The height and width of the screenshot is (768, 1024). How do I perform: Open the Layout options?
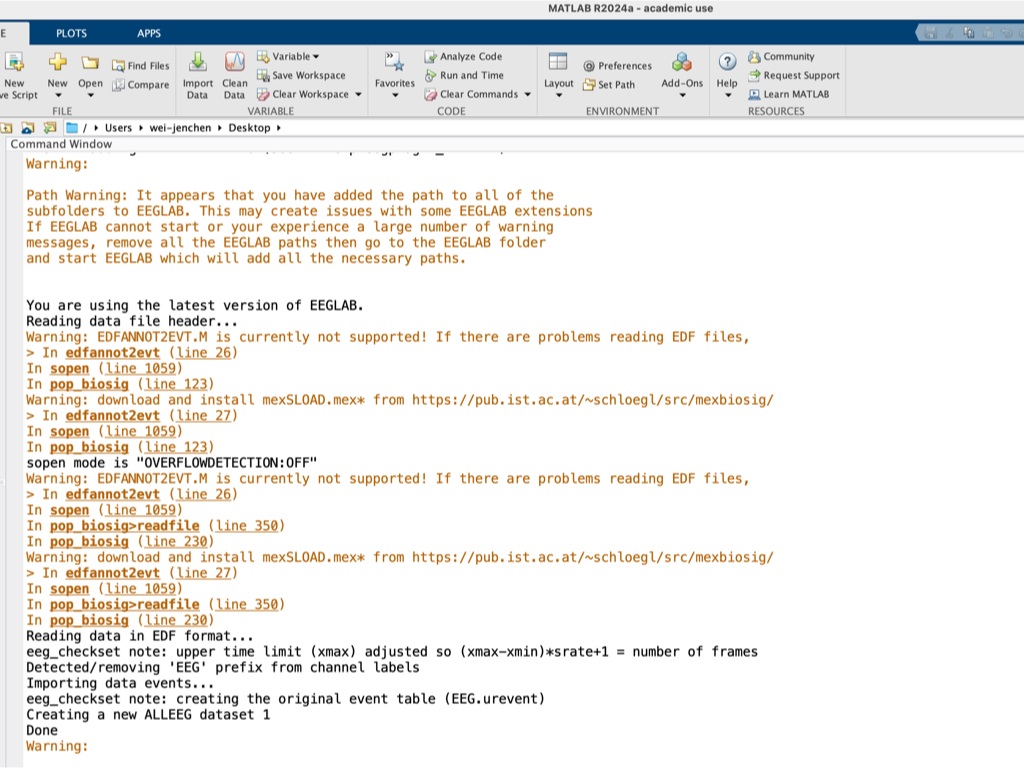(x=558, y=70)
